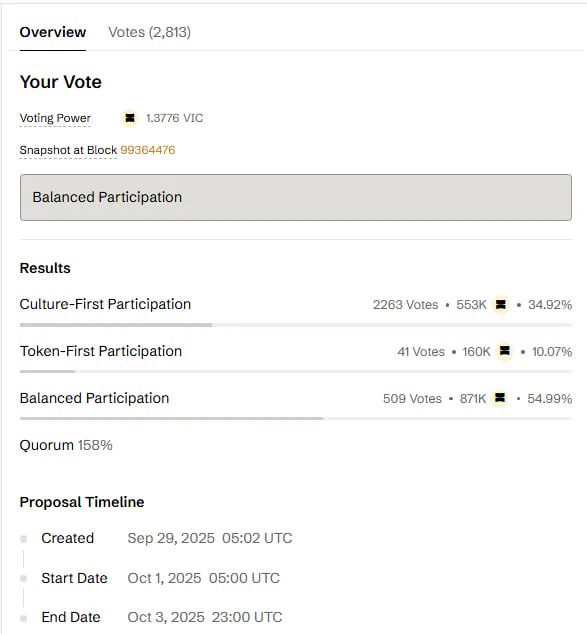Click the Start Date timeline marker dot
Viewport: 587px width, 634px height.
pyautogui.click(x=23, y=578)
